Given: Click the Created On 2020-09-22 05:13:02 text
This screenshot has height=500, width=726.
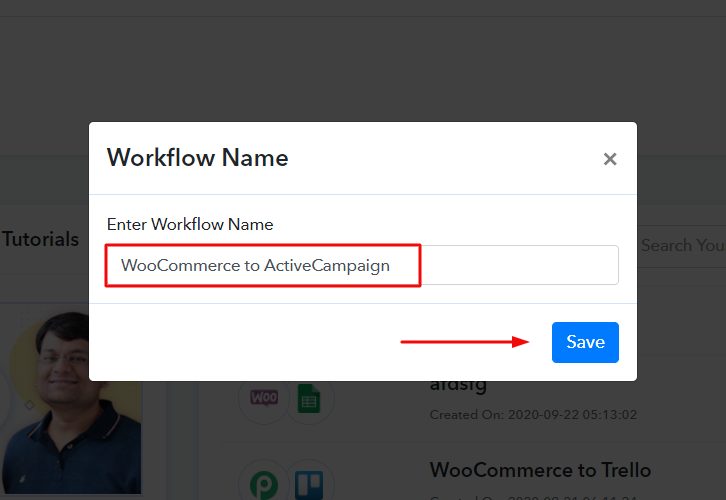Looking at the screenshot, I should point(533,414).
